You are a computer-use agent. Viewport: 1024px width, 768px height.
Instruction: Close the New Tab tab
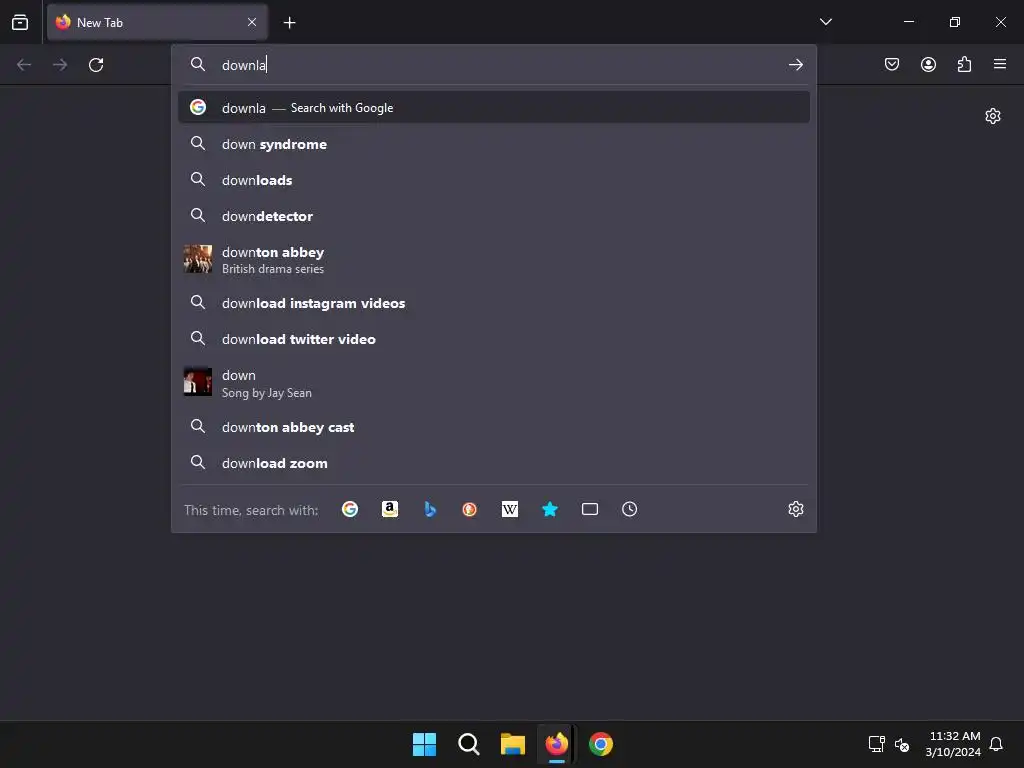[252, 22]
